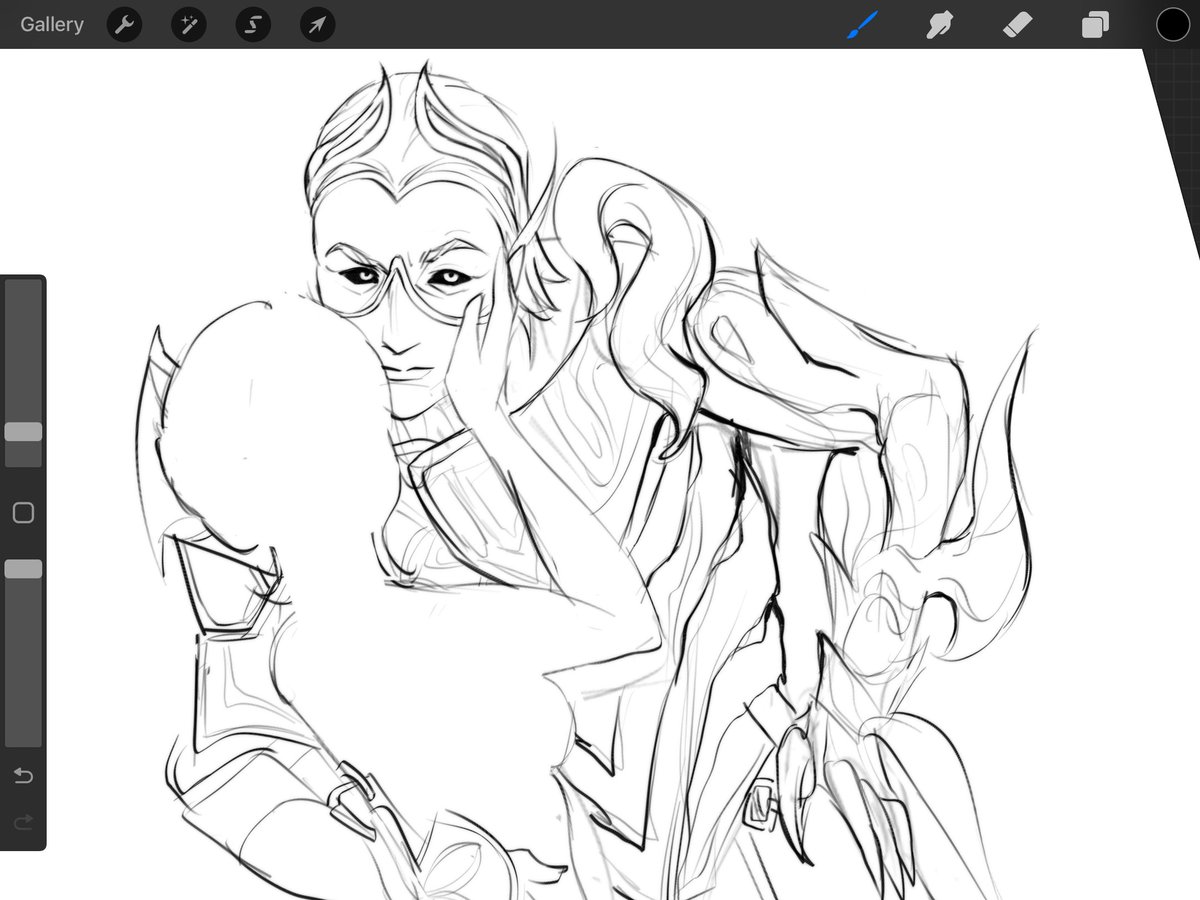Viewport: 1200px width, 900px height.
Task: Activate the Transform arrow tool
Action: (317, 25)
